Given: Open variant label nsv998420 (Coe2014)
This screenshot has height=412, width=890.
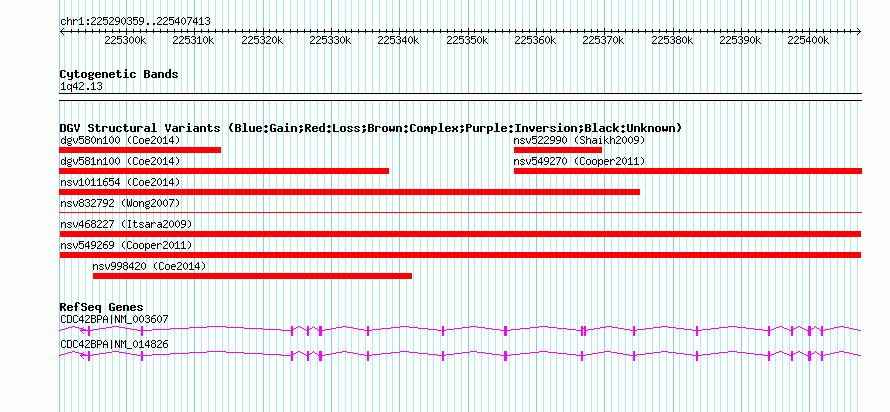Looking at the screenshot, I should click(149, 266).
